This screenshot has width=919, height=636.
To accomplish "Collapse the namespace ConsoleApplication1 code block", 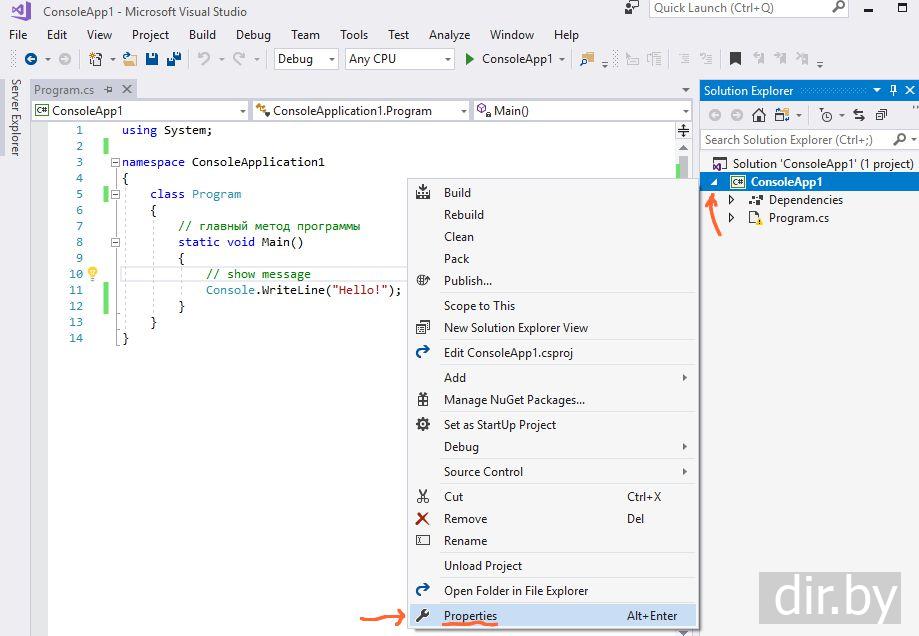I will (x=115, y=162).
